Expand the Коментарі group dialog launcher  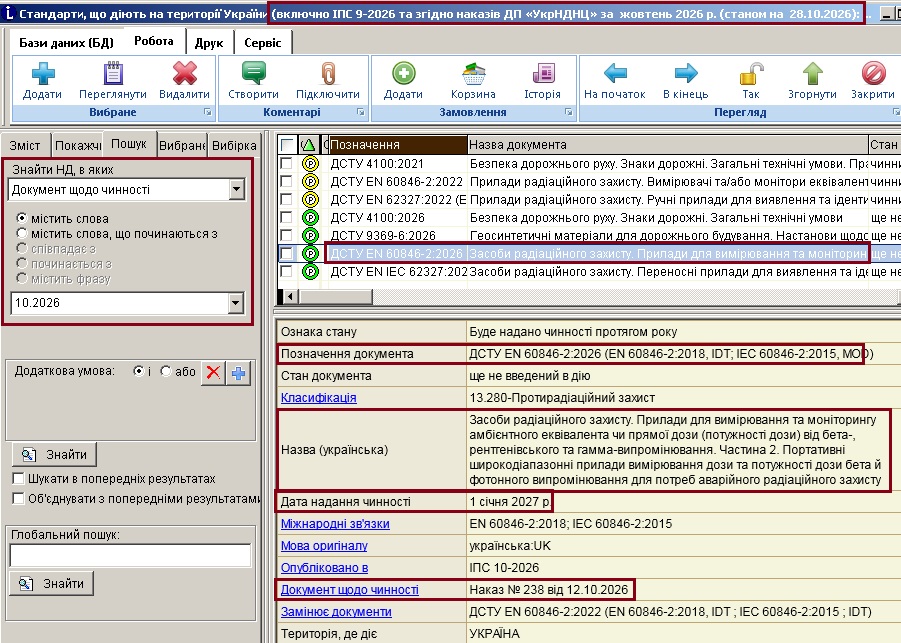pos(360,112)
